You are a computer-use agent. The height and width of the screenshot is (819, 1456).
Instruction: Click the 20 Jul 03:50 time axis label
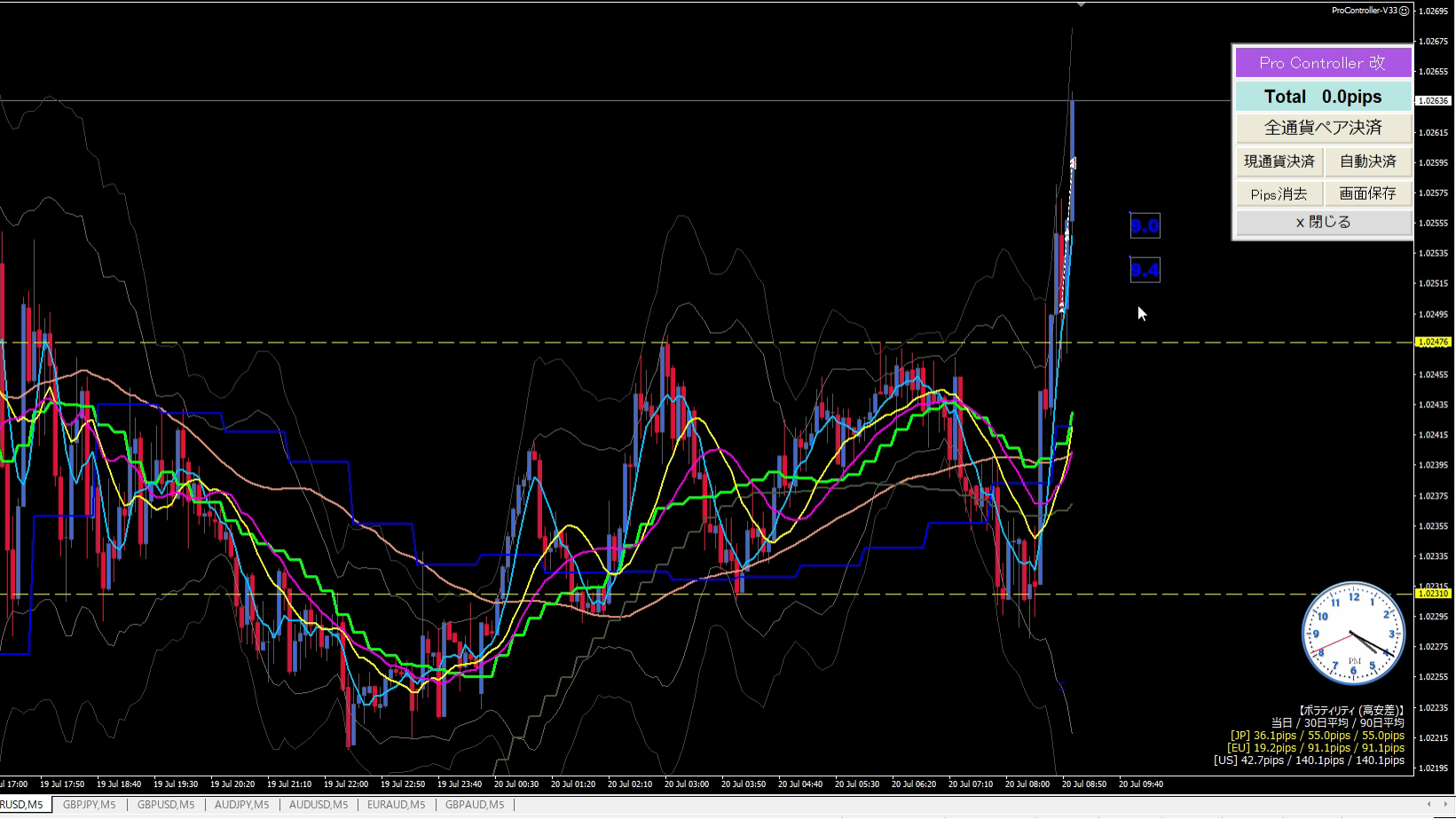click(743, 784)
